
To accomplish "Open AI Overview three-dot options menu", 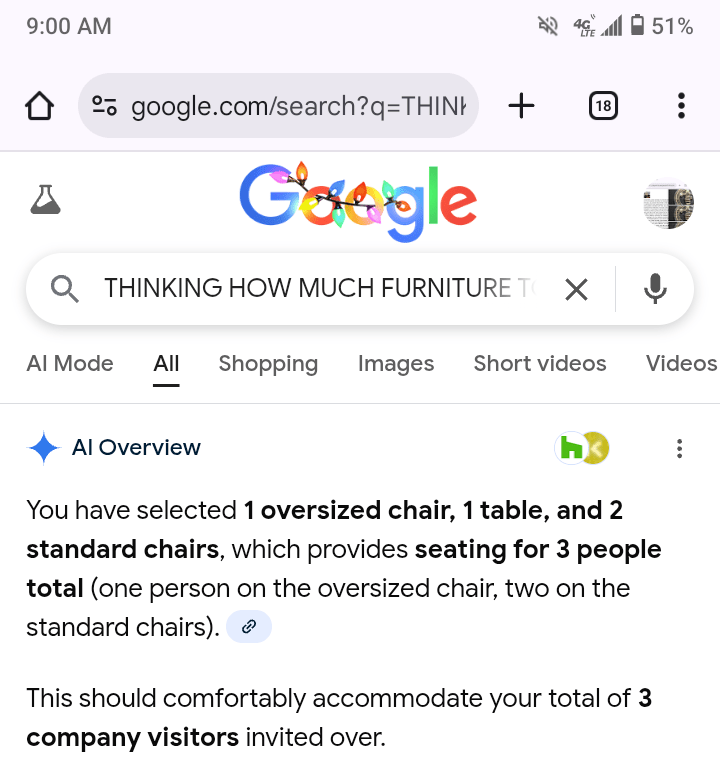I will click(x=680, y=448).
